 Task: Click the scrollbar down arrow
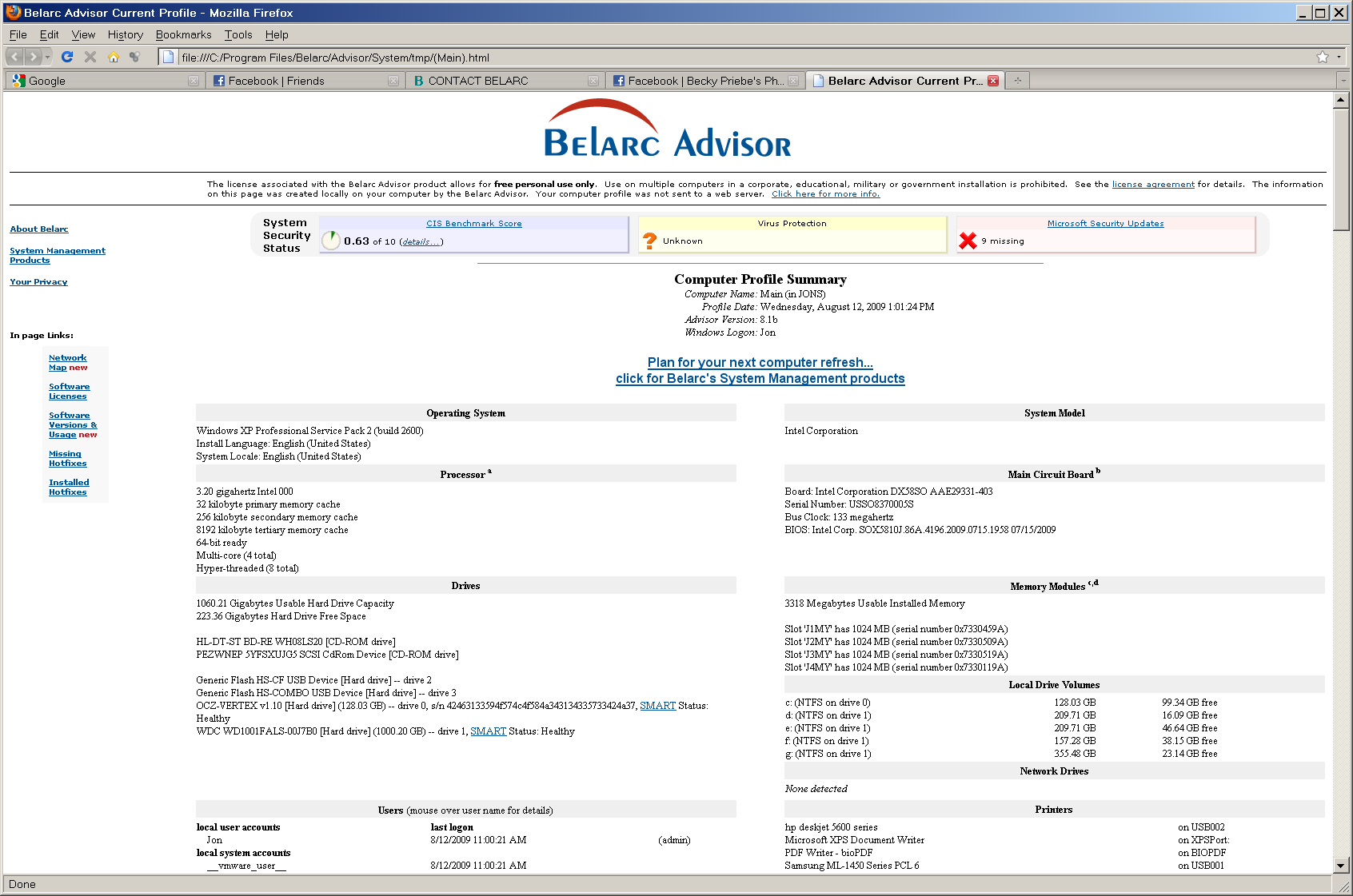1342,865
